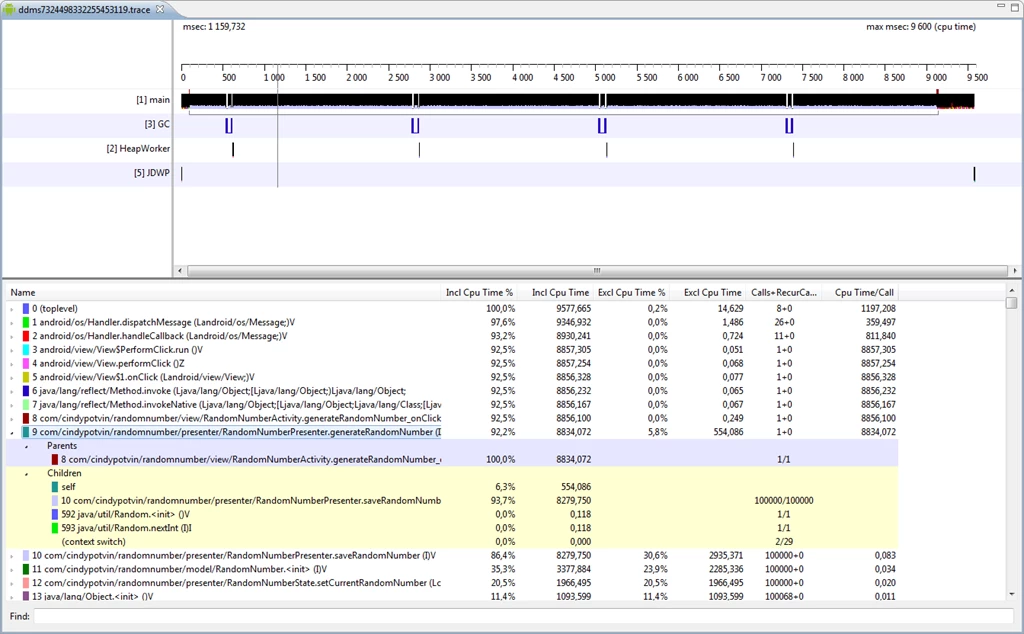Sort by Incl Cpu Time % column
This screenshot has width=1024, height=634.
[479, 293]
